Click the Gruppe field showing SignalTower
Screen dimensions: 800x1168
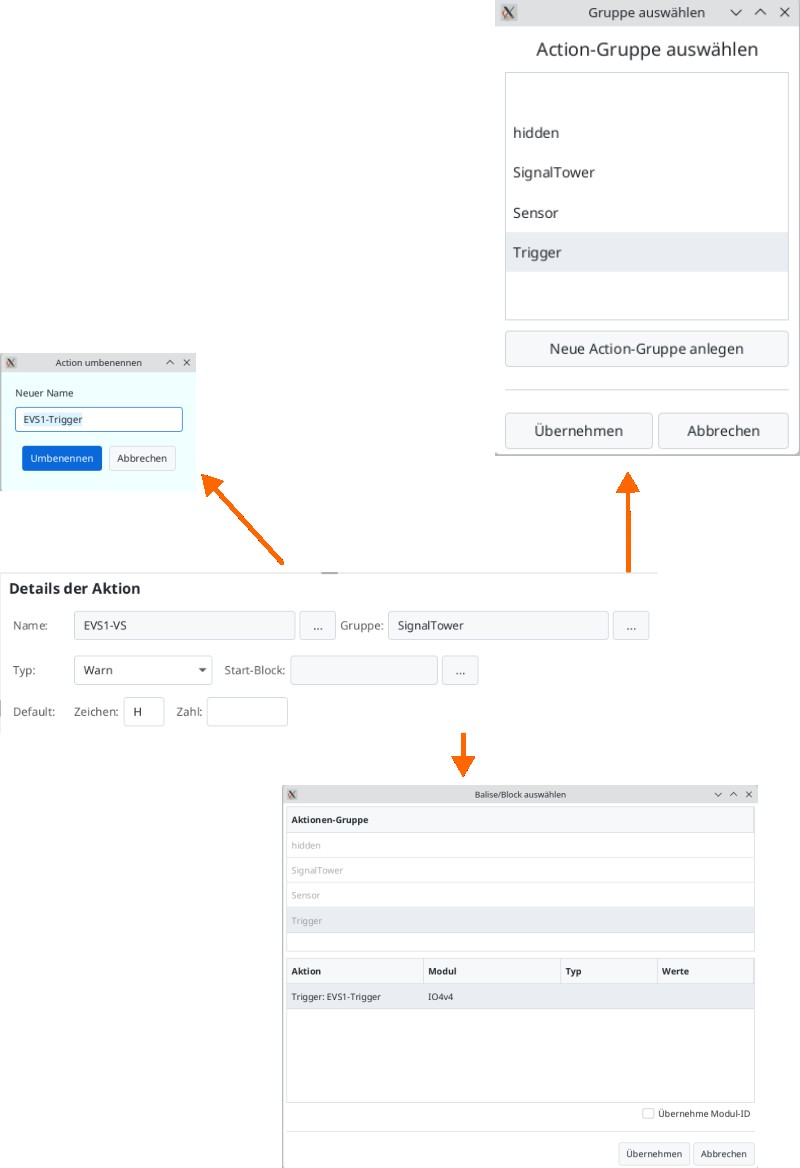coord(498,626)
